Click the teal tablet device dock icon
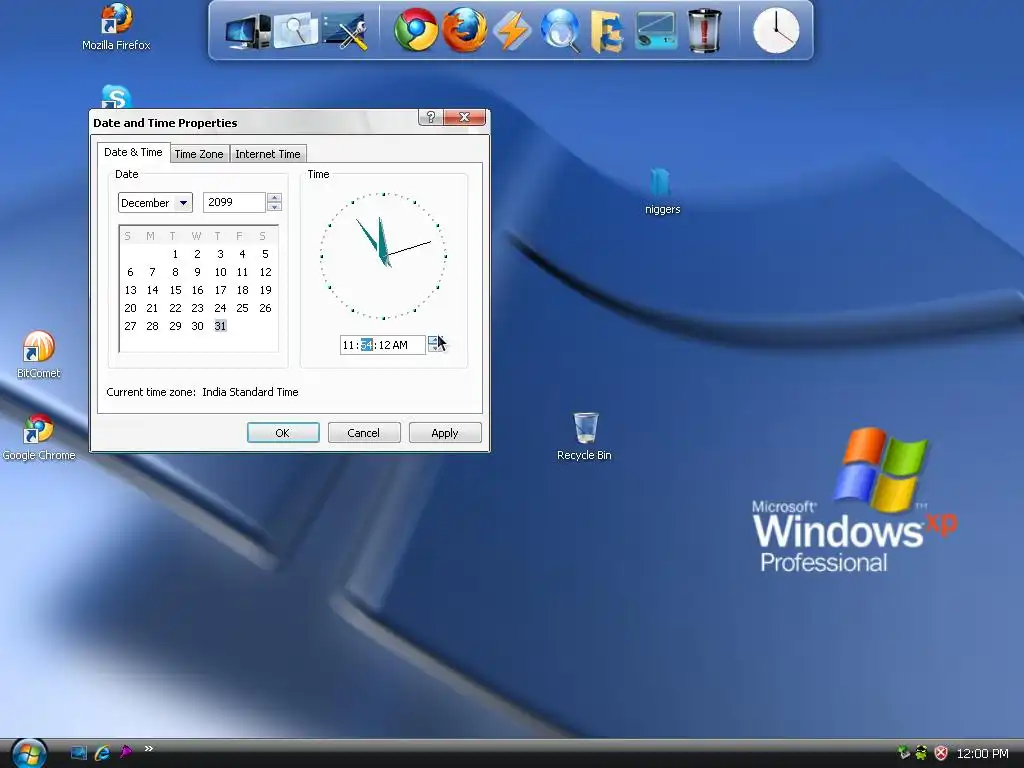1024x768 pixels. tap(656, 31)
